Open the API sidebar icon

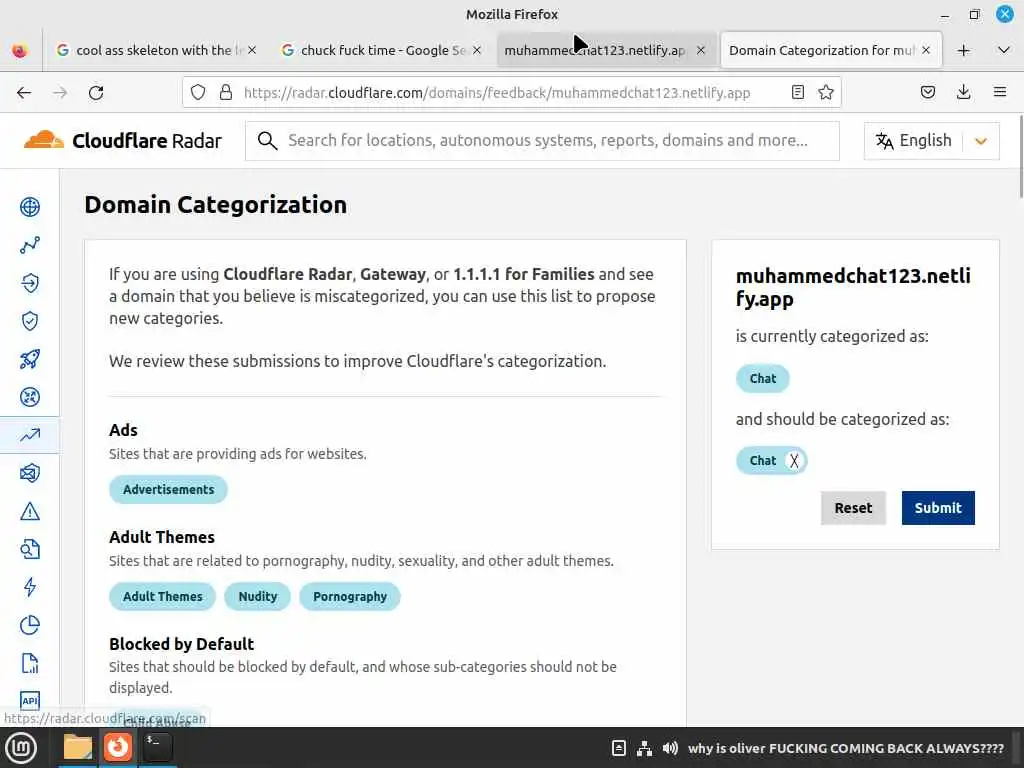[x=29, y=700]
